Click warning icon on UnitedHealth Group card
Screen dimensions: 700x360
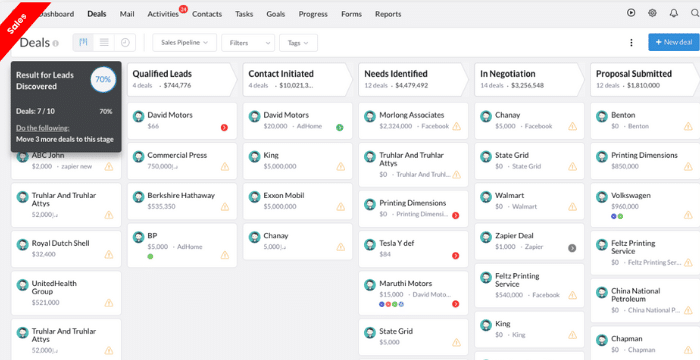109,303
